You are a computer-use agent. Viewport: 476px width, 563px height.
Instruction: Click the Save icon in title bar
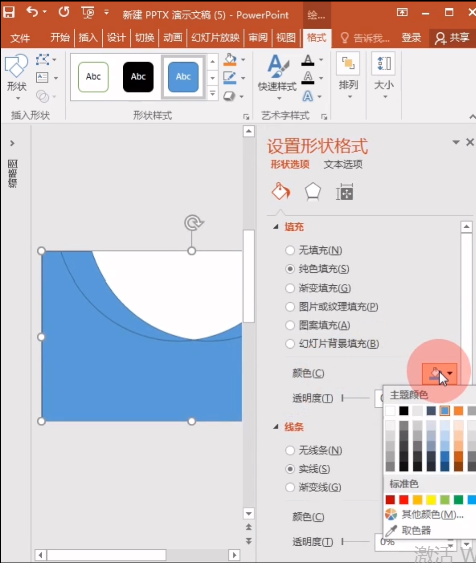9,13
